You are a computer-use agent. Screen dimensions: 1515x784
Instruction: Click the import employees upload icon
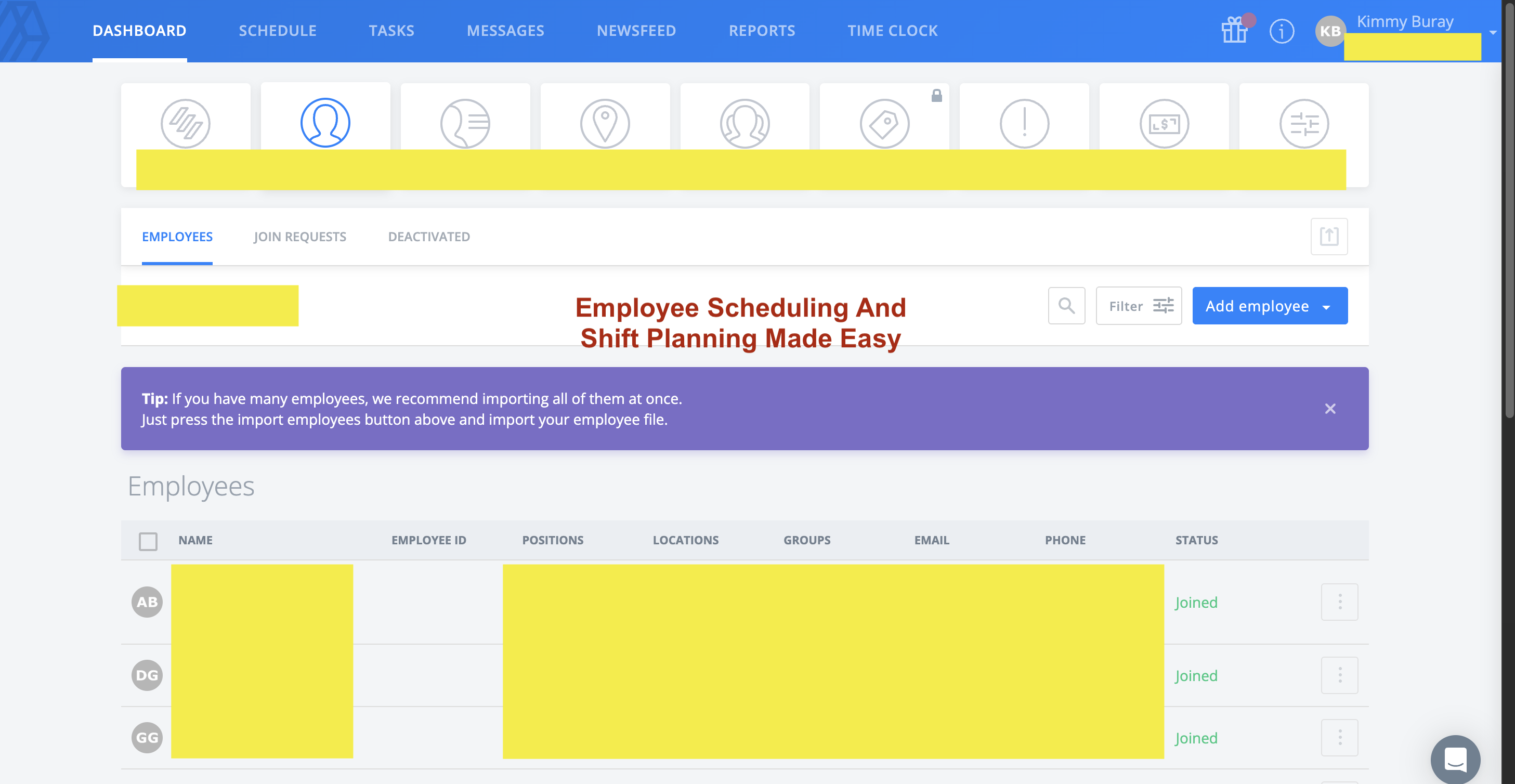[x=1328, y=237]
